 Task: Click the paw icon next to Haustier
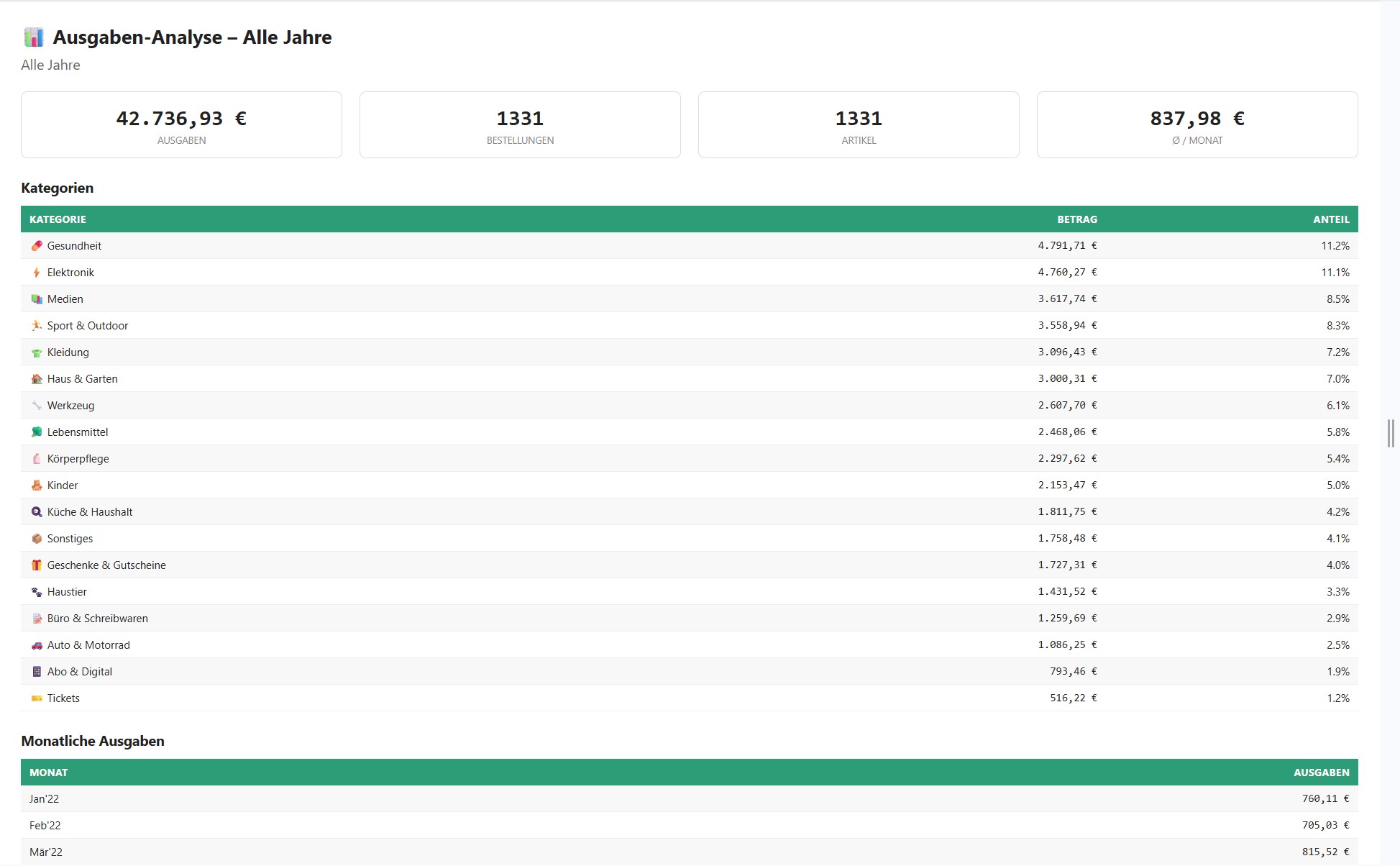click(37, 592)
